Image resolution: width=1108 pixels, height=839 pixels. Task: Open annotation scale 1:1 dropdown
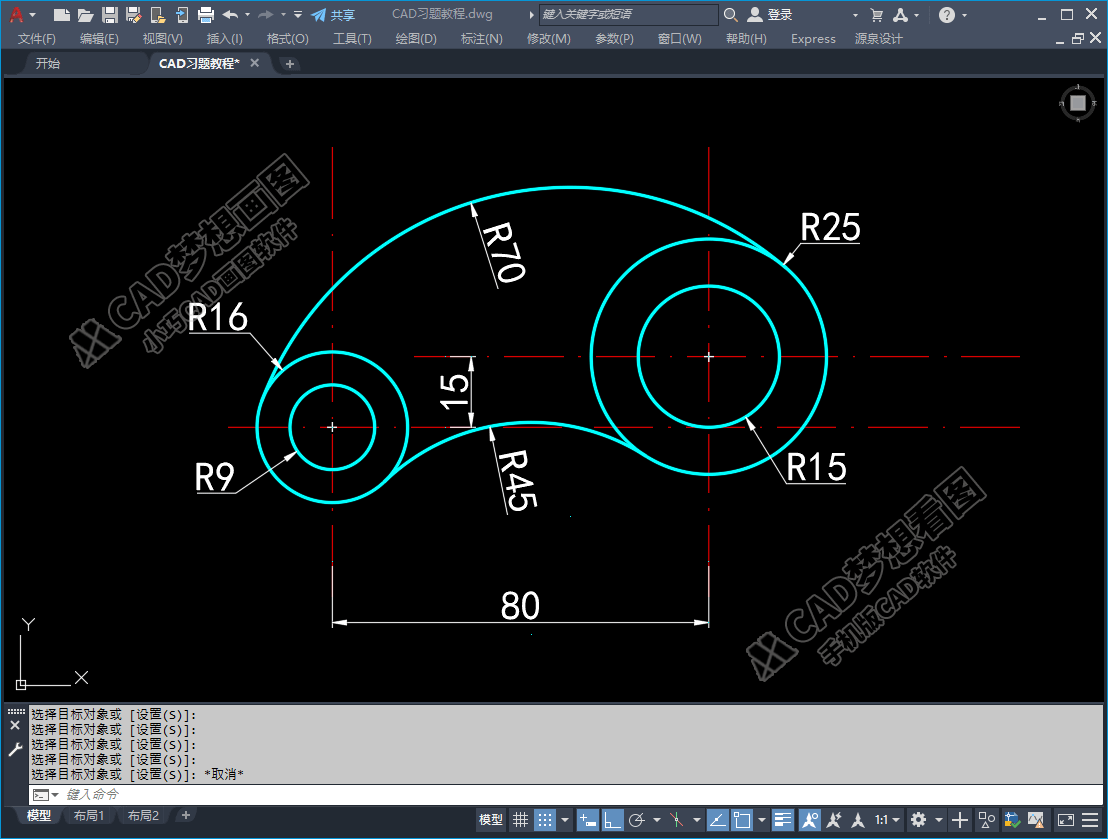[x=887, y=820]
